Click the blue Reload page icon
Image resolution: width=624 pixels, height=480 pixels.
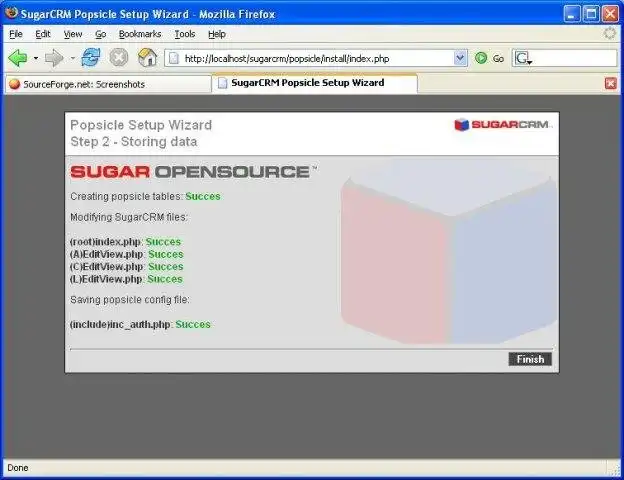[x=91, y=58]
